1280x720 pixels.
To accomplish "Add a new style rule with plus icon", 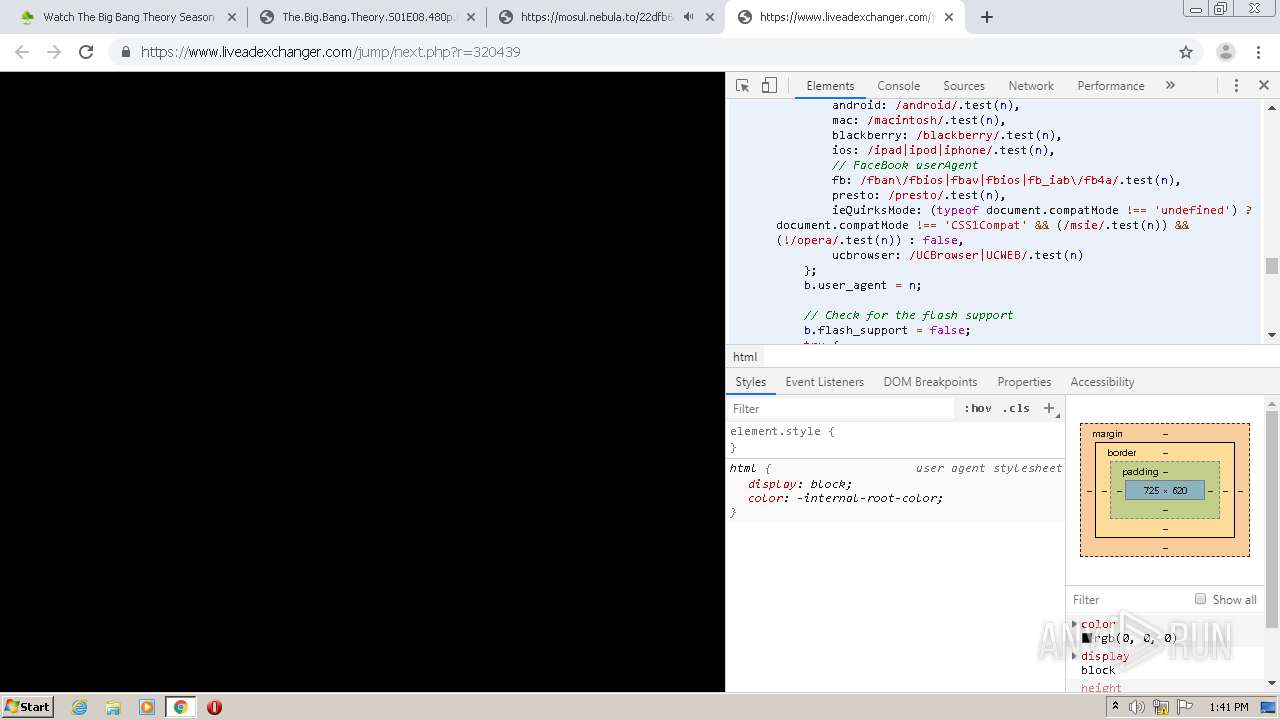I will coord(1049,408).
